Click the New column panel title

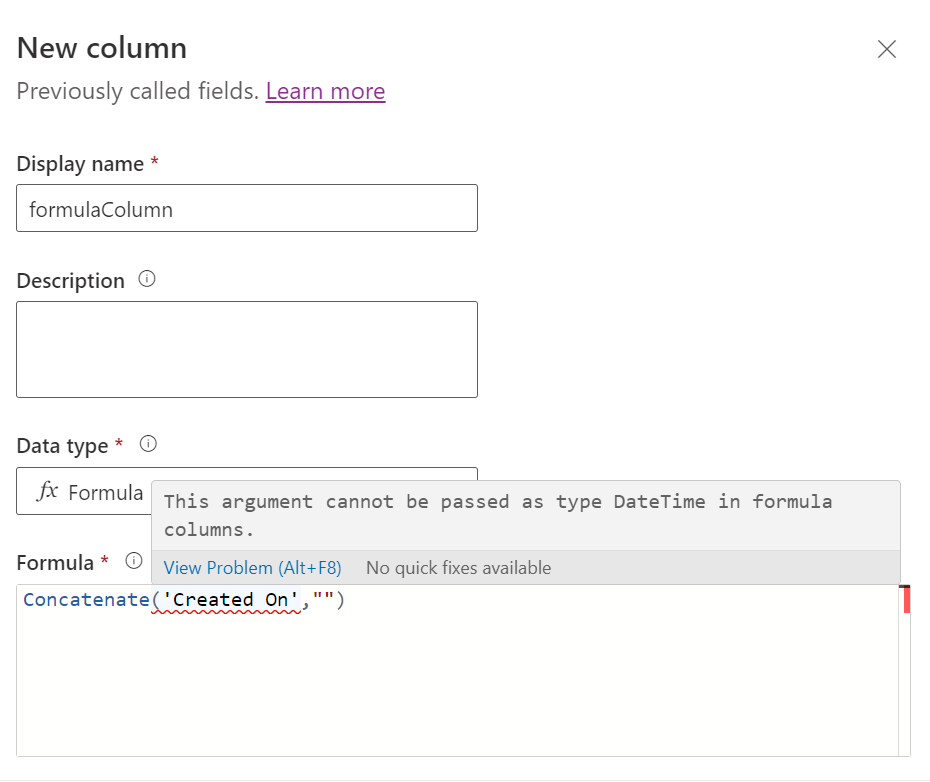tap(100, 47)
